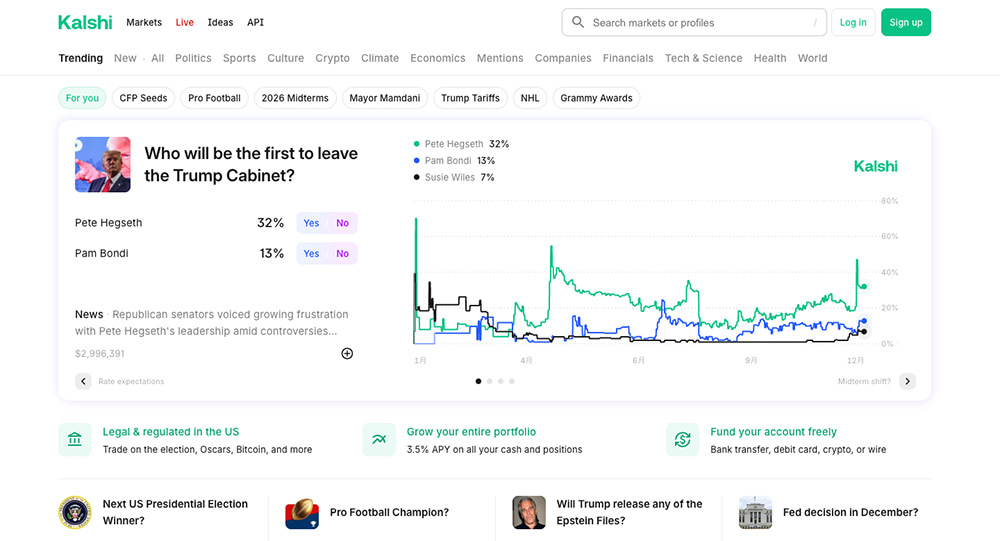
Task: Select the Trending category tab
Action: pos(80,58)
